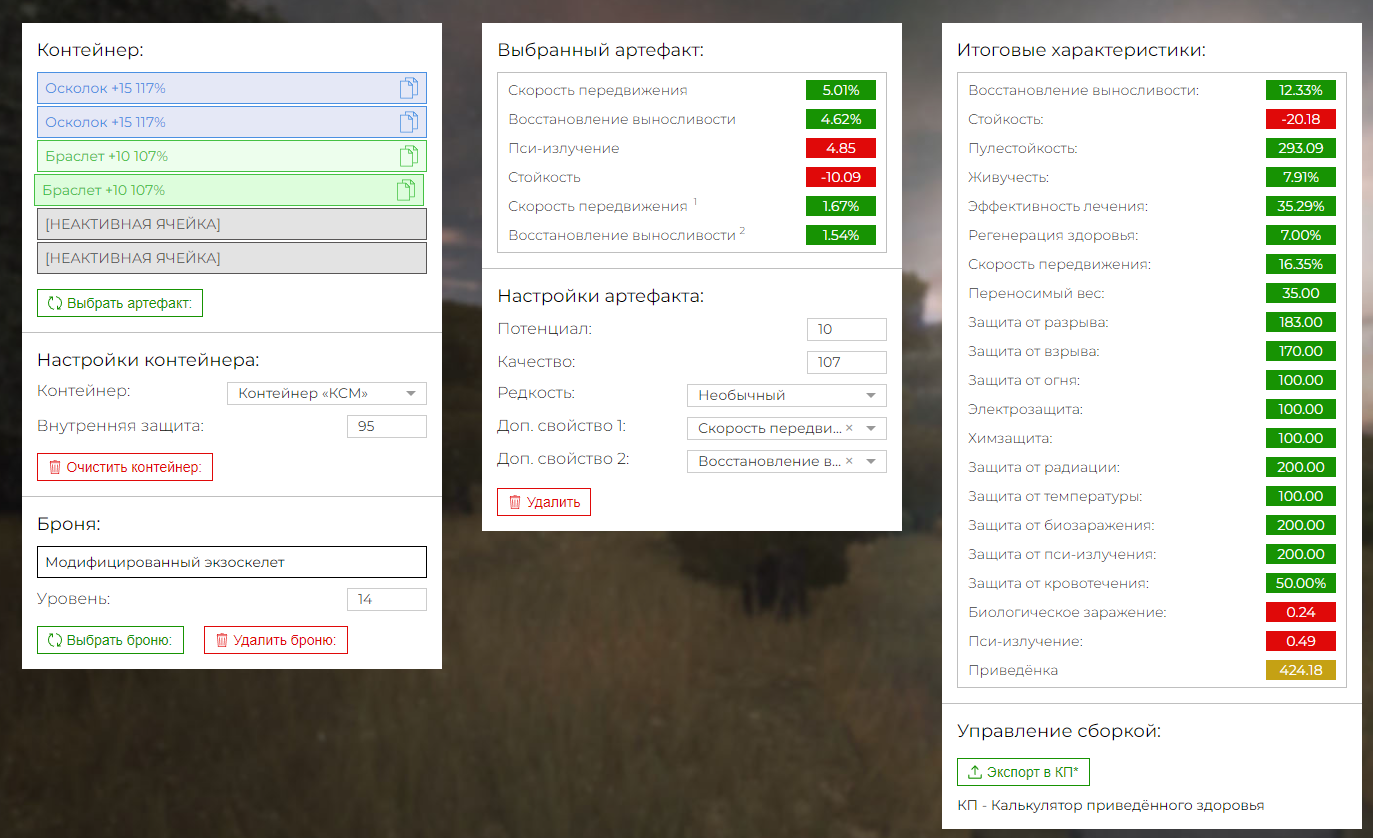Click the total Пси-излучение value 0.49
This screenshot has width=1373, height=838.
point(1301,641)
